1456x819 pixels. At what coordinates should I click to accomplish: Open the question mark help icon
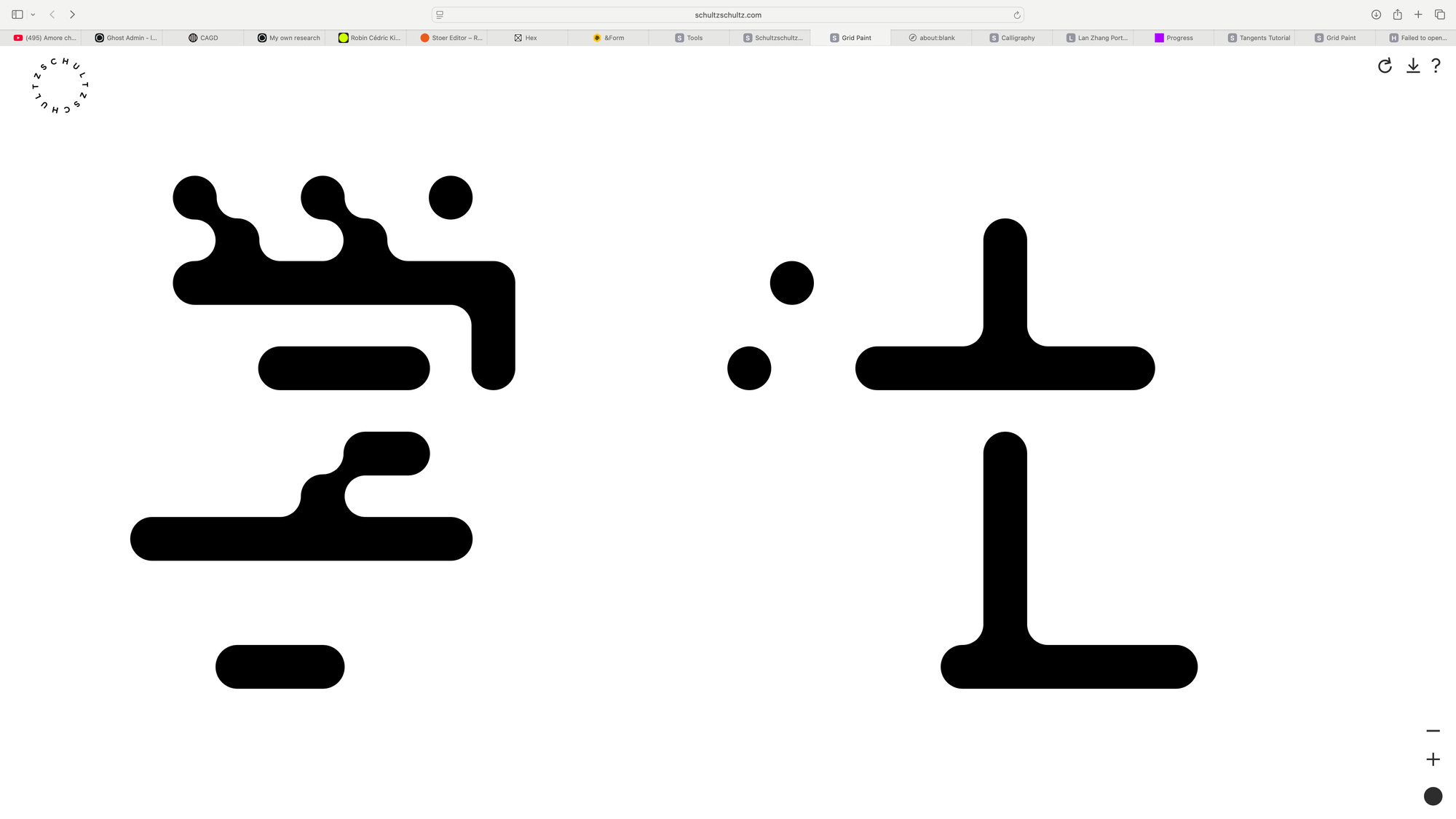point(1436,66)
